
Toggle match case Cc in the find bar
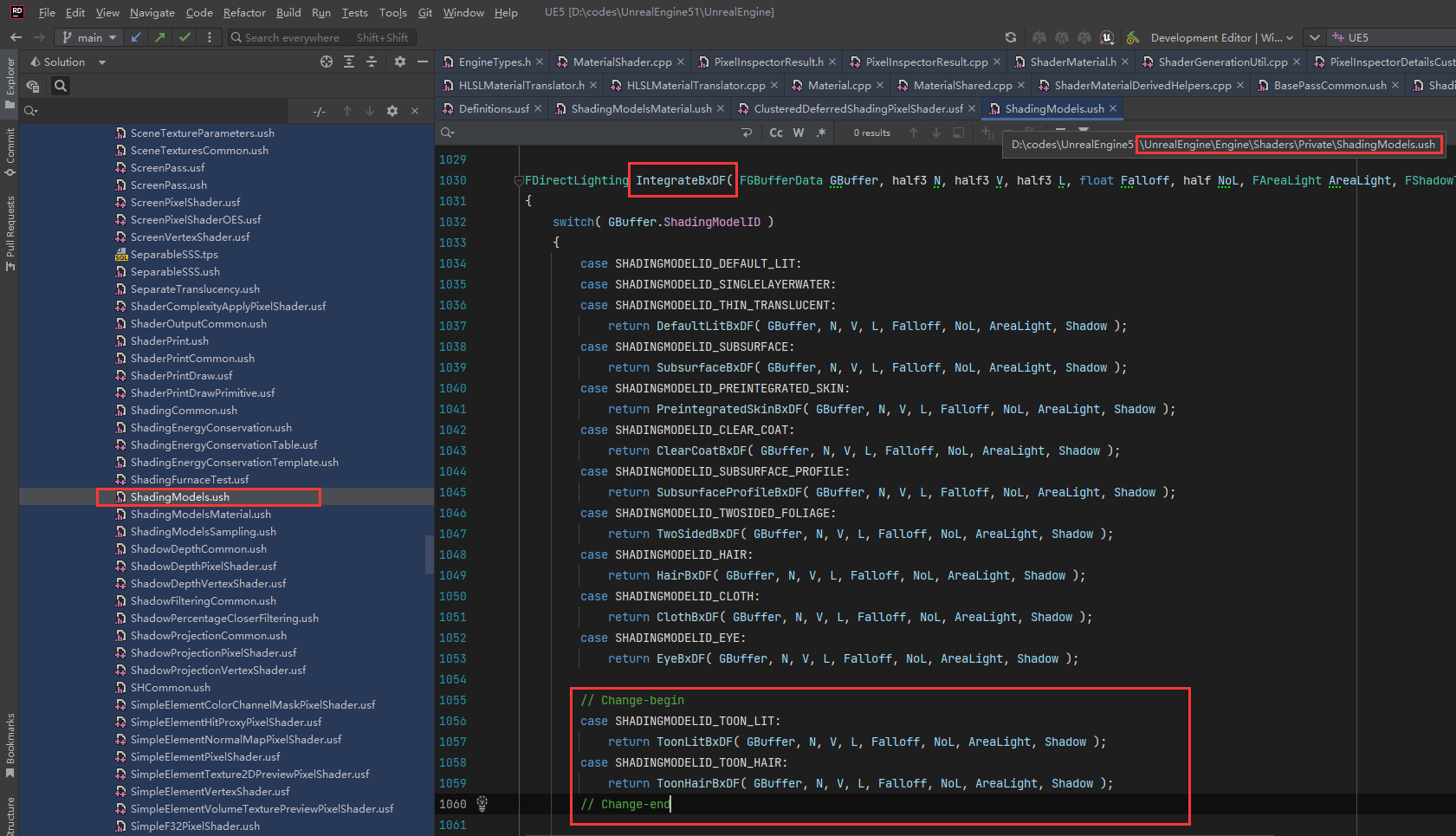click(x=776, y=132)
